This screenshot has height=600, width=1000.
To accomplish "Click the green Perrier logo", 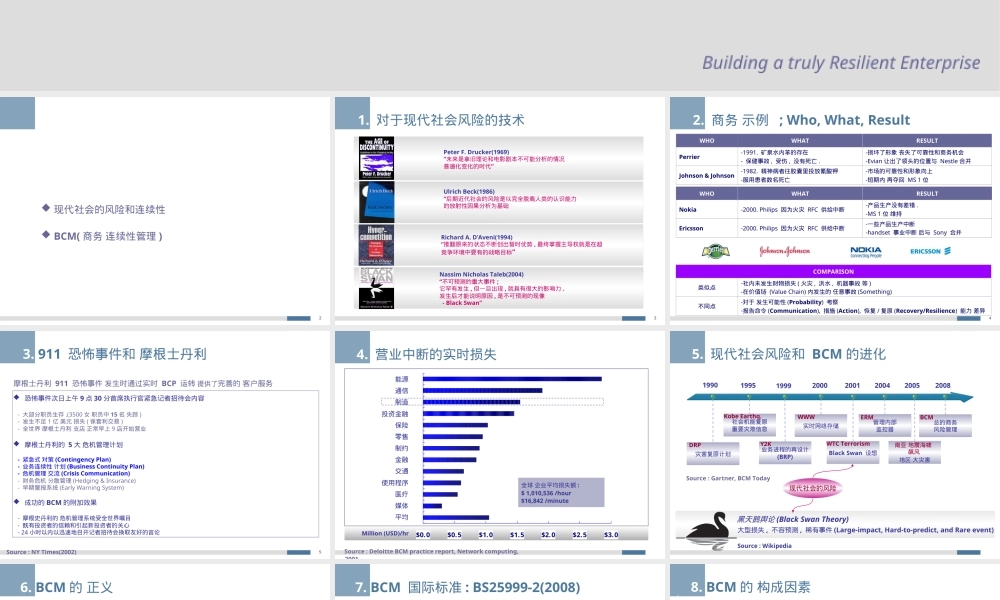I will 716,251.
